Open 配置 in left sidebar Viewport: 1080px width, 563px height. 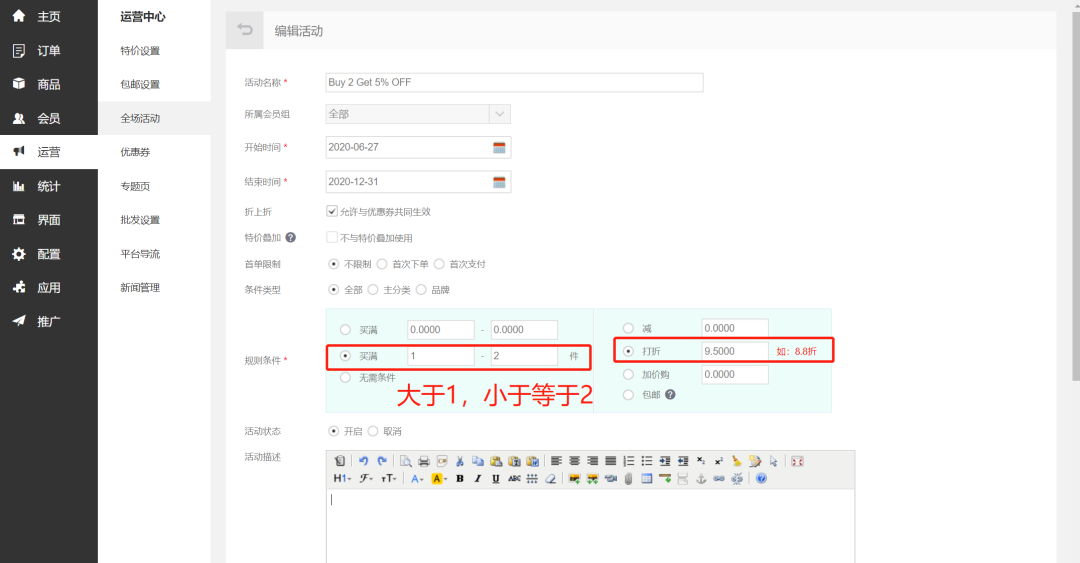tap(48, 254)
